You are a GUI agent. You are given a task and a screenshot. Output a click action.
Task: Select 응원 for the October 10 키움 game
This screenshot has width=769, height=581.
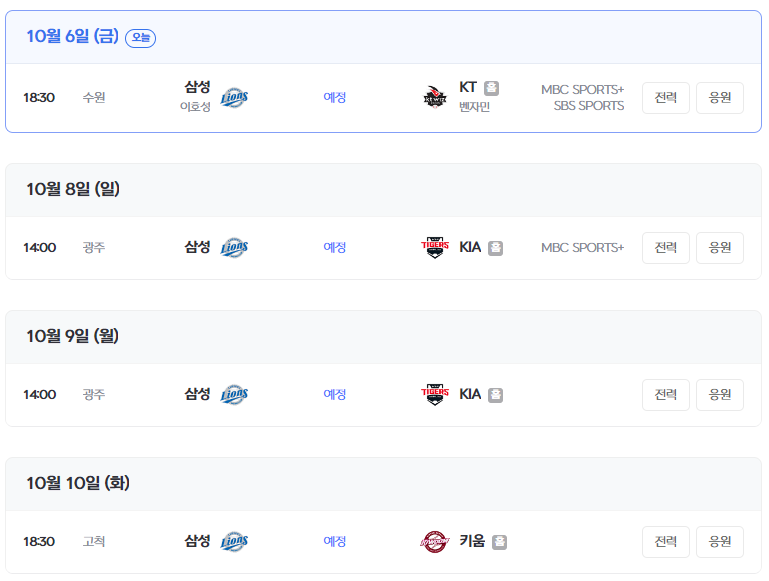tap(719, 541)
